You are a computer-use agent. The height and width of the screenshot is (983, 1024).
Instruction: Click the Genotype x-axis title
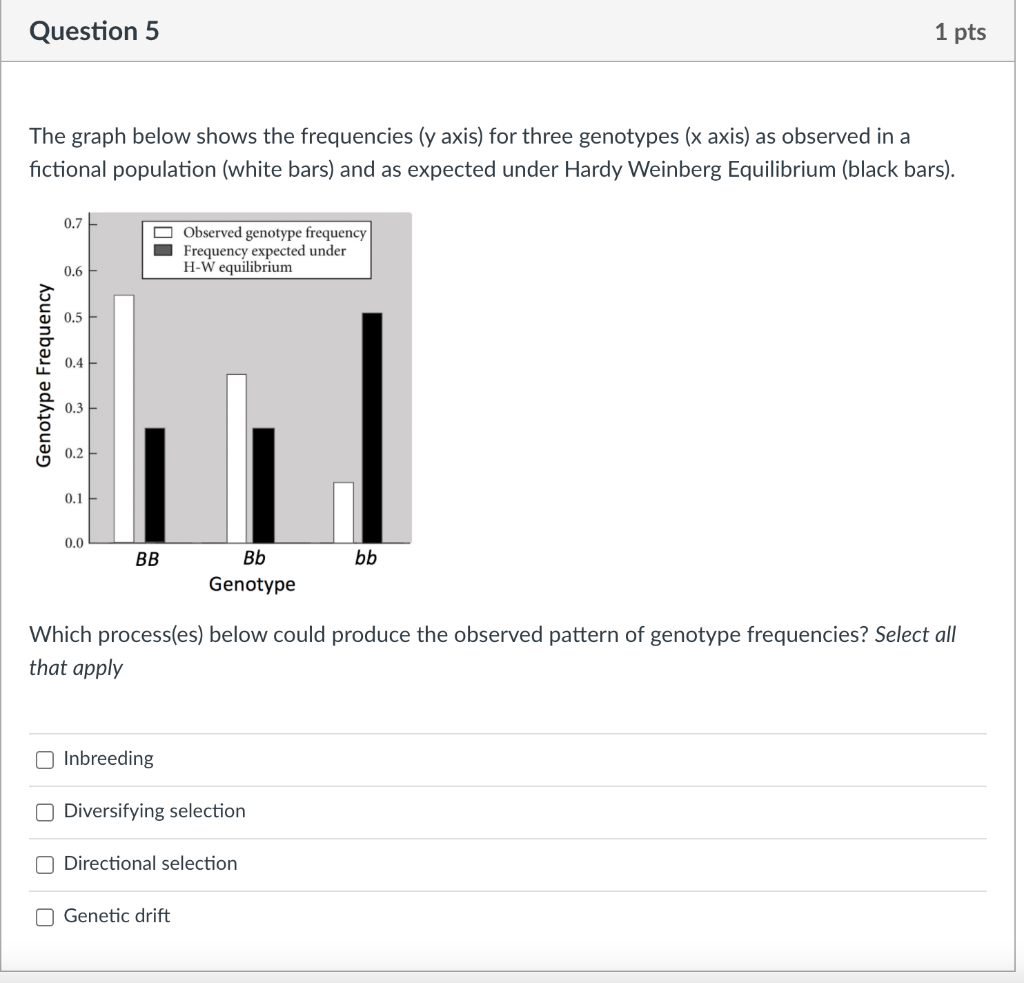point(252,584)
